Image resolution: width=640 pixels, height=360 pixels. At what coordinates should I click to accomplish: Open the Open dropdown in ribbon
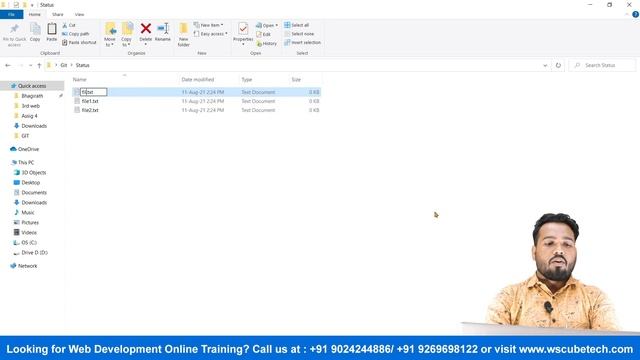tap(267, 25)
